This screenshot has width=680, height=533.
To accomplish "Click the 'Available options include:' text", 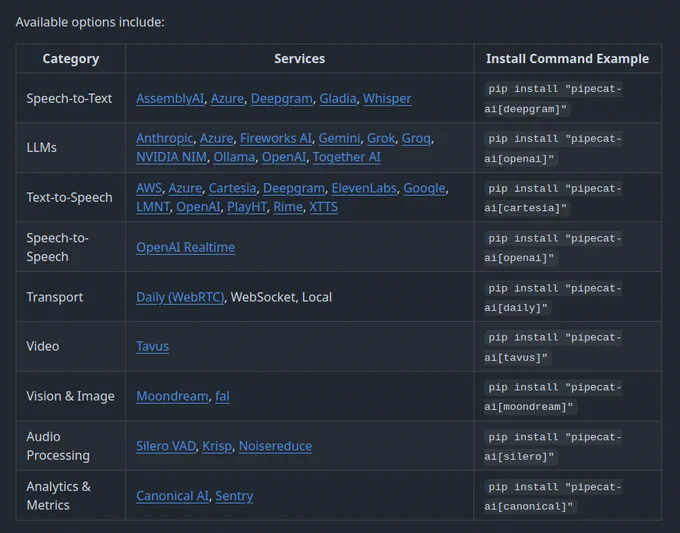I will (x=90, y=22).
